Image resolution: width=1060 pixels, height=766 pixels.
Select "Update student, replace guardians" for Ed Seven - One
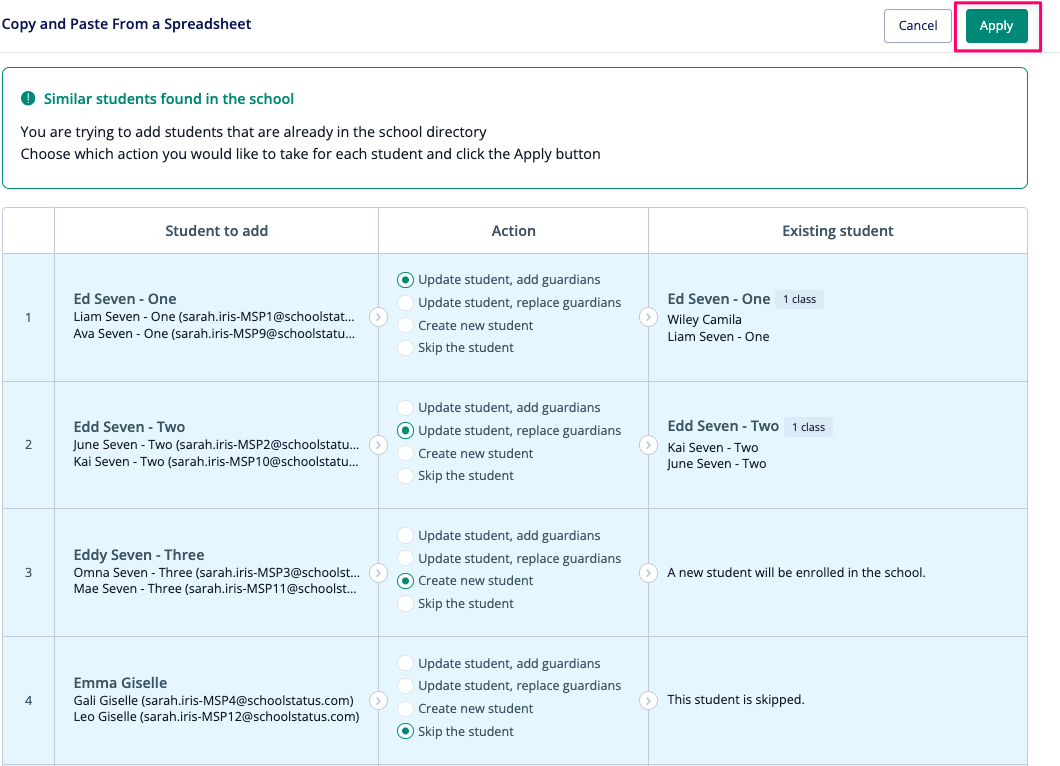pyautogui.click(x=405, y=303)
